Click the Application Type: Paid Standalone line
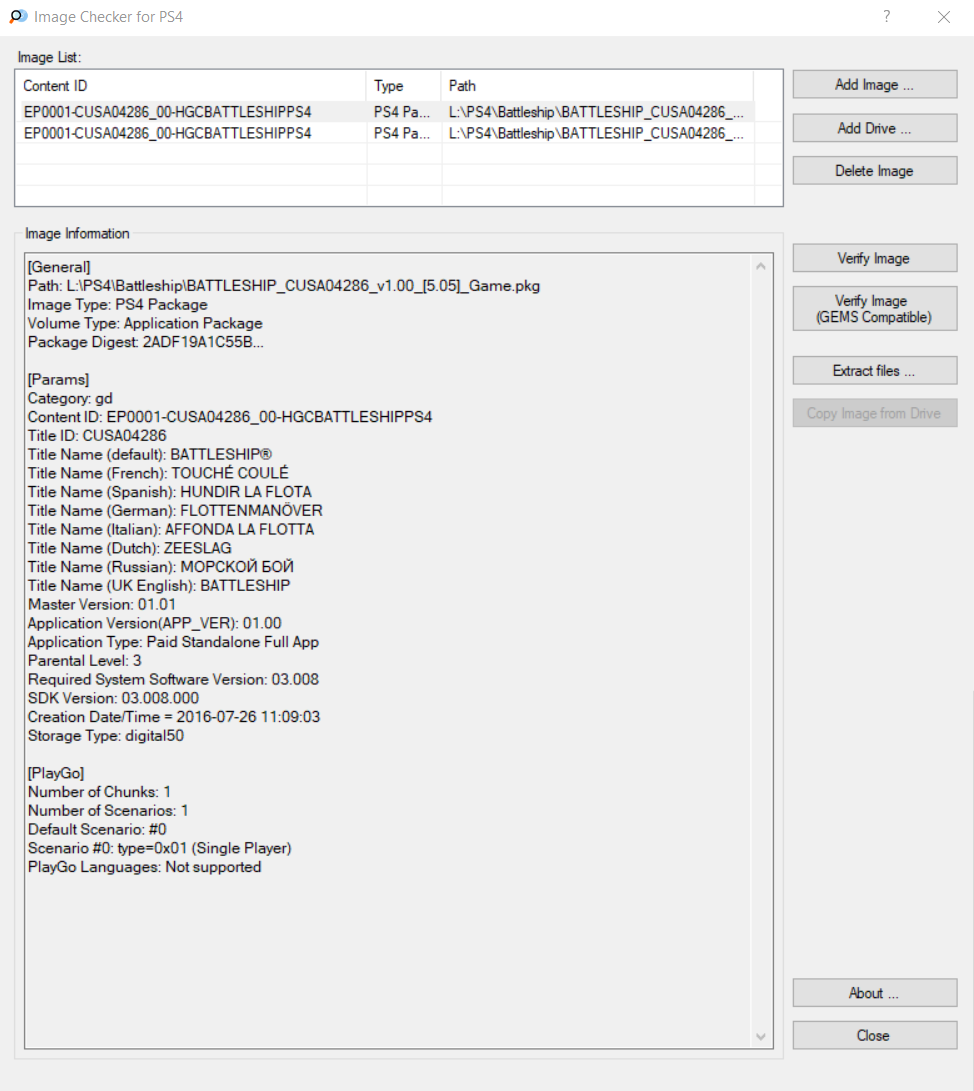 point(173,642)
